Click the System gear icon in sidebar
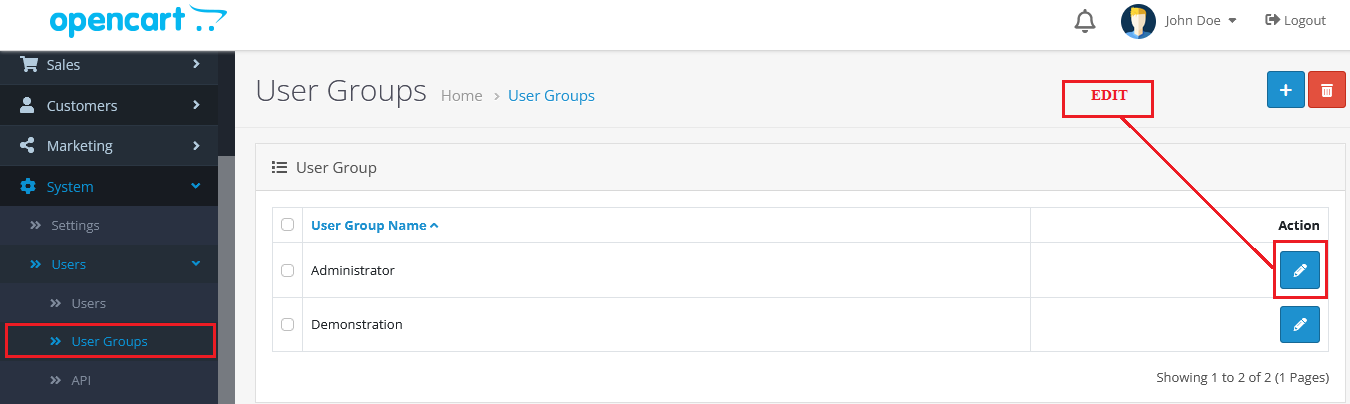 28,187
